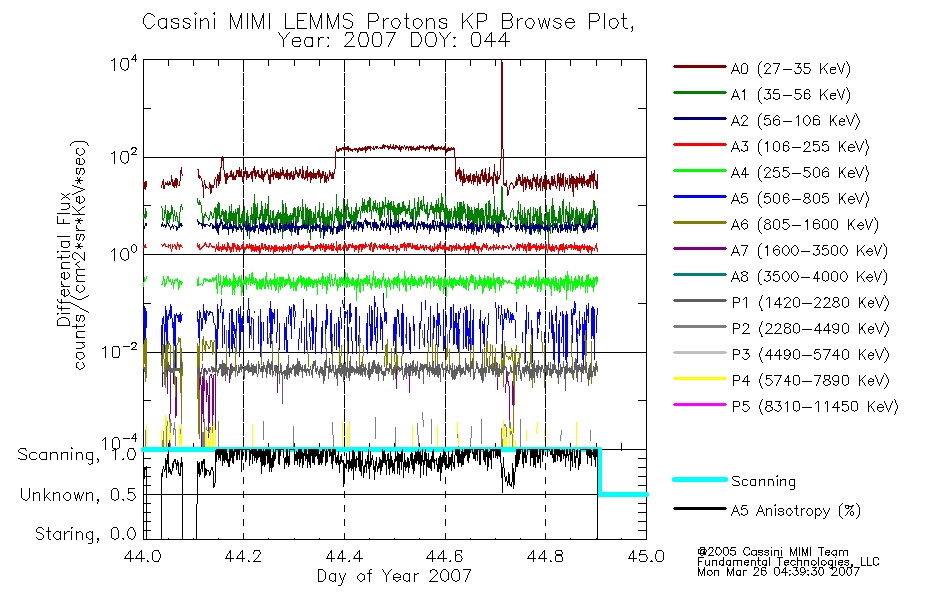The width and height of the screenshot is (950, 600).
Task: Click the A3 (106-255 KeV) legend label
Action: point(800,147)
